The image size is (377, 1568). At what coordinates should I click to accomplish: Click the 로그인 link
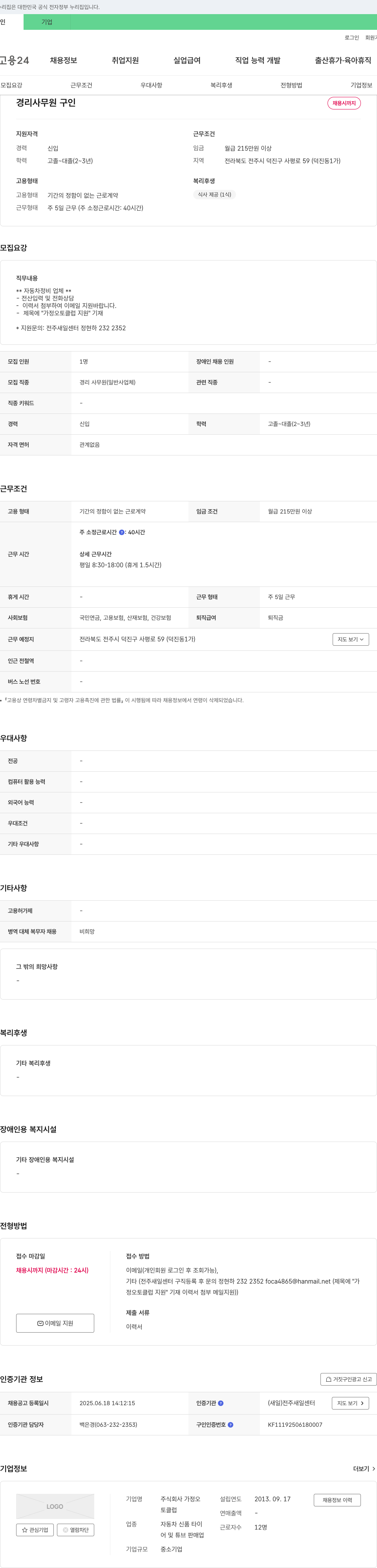(351, 38)
